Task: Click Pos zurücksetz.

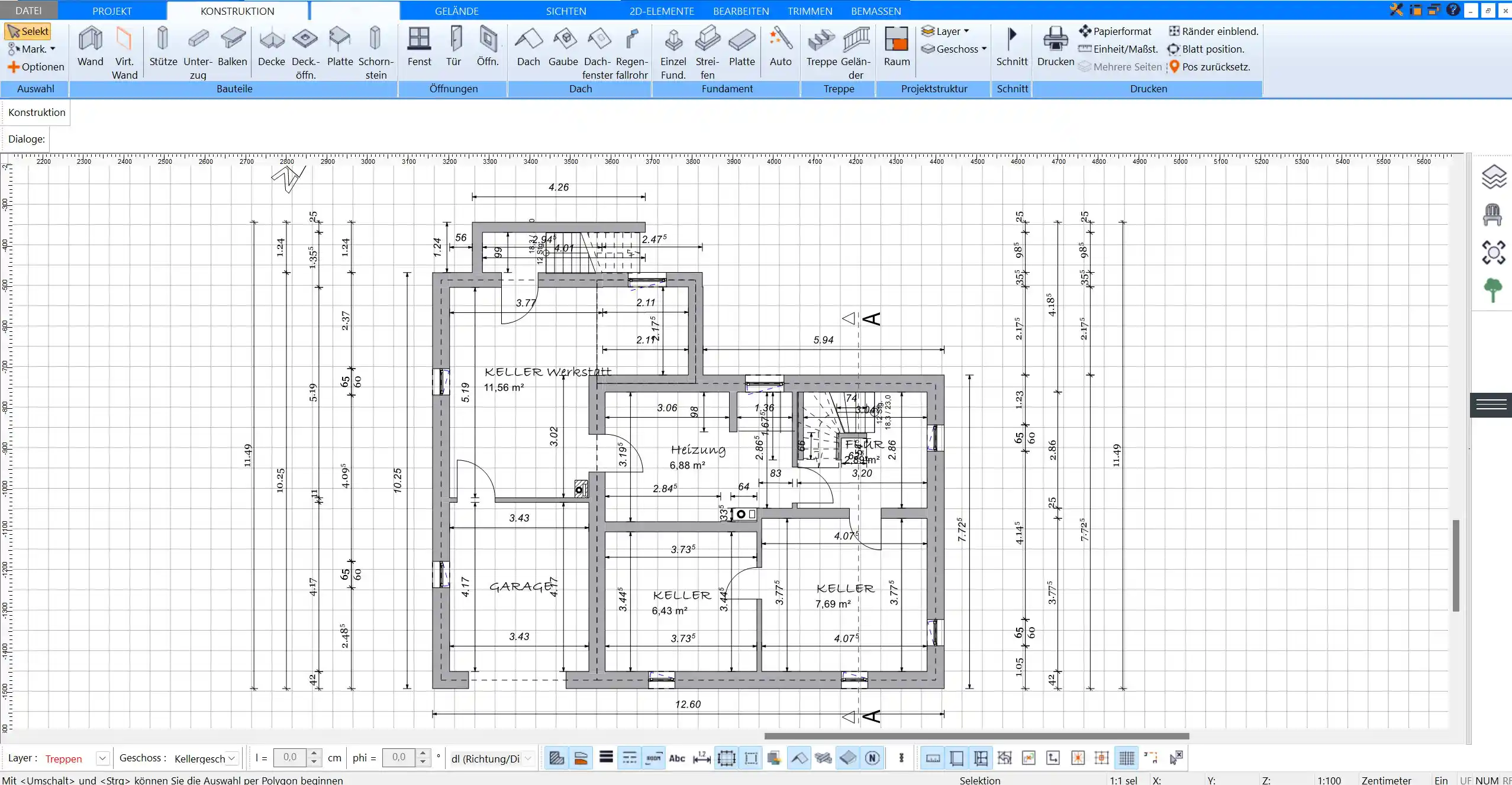Action: coord(1209,67)
